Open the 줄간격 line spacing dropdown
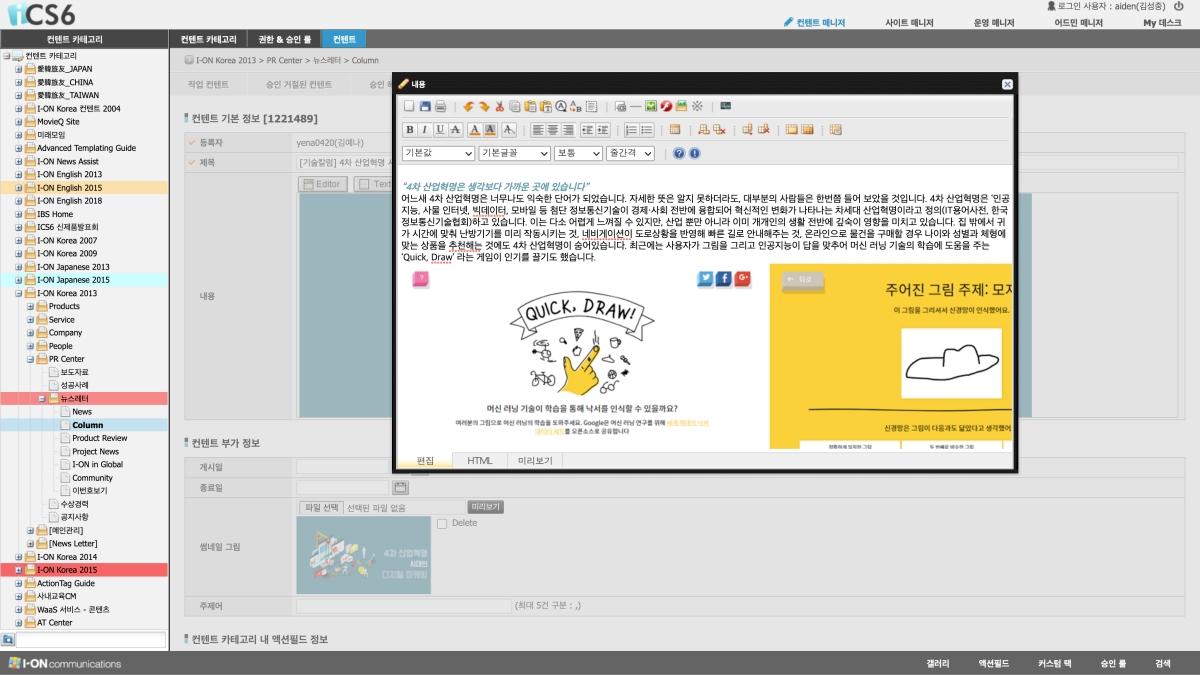 pyautogui.click(x=630, y=153)
